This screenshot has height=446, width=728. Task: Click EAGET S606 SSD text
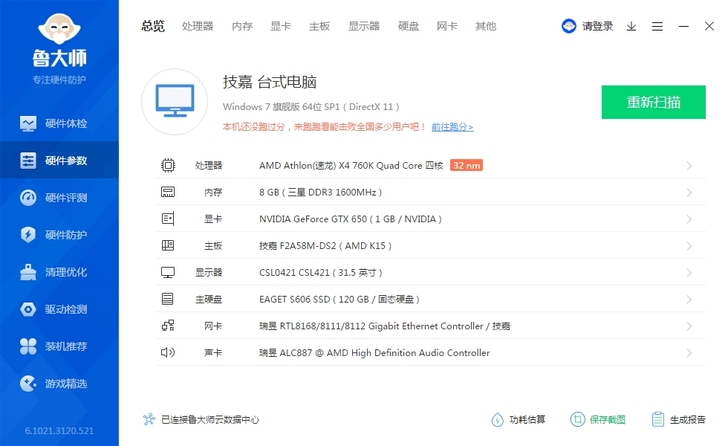[x=339, y=299]
